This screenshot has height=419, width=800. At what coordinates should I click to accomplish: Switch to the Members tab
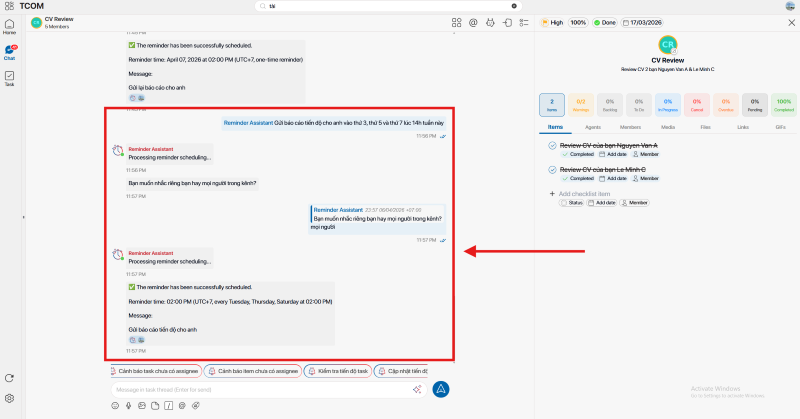(x=630, y=127)
